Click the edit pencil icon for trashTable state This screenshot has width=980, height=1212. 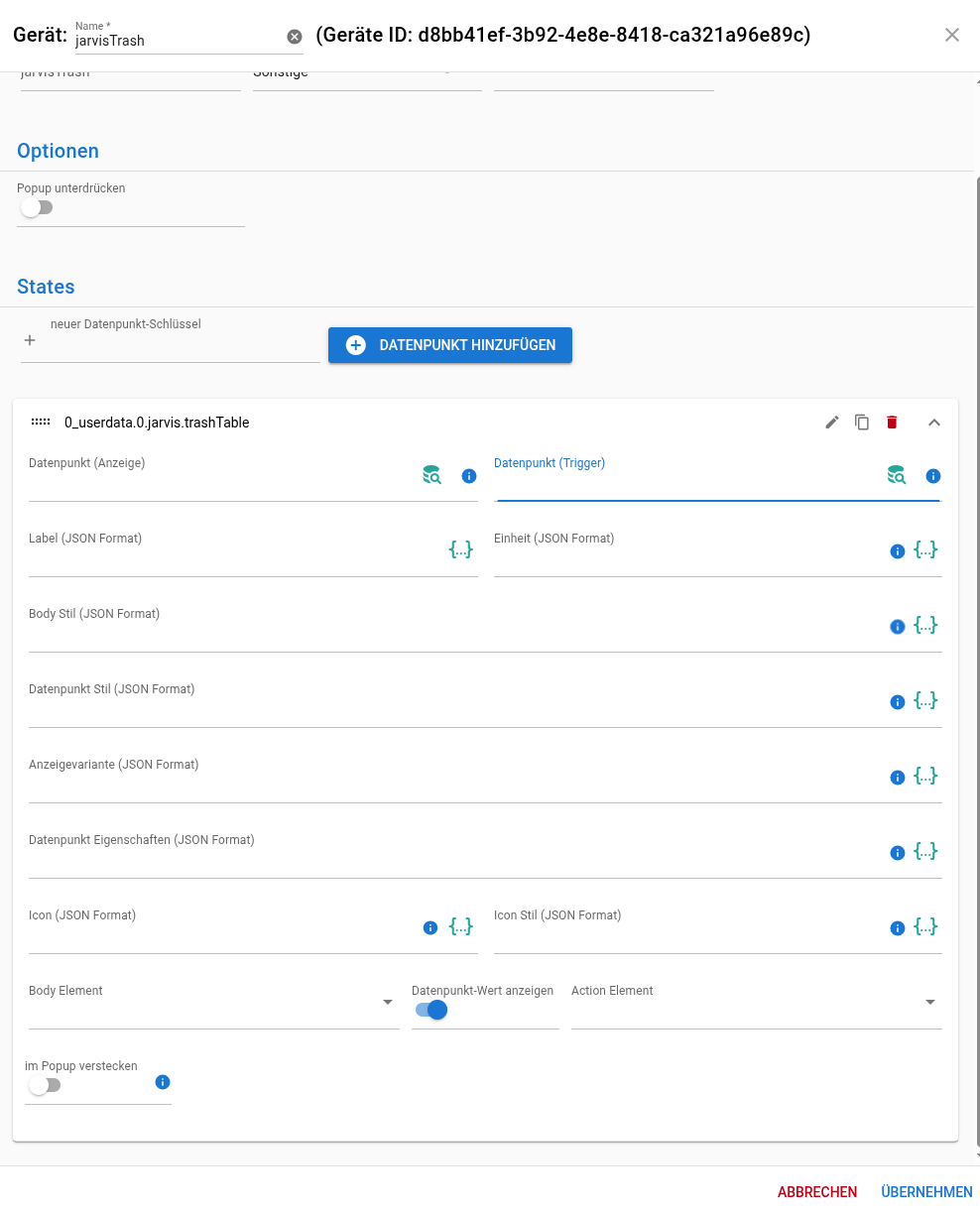pos(832,423)
